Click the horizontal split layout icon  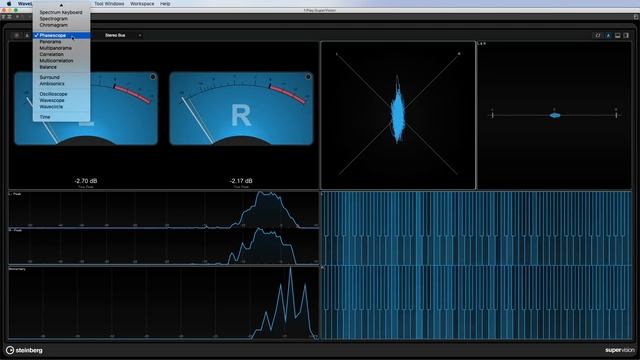coord(618,36)
